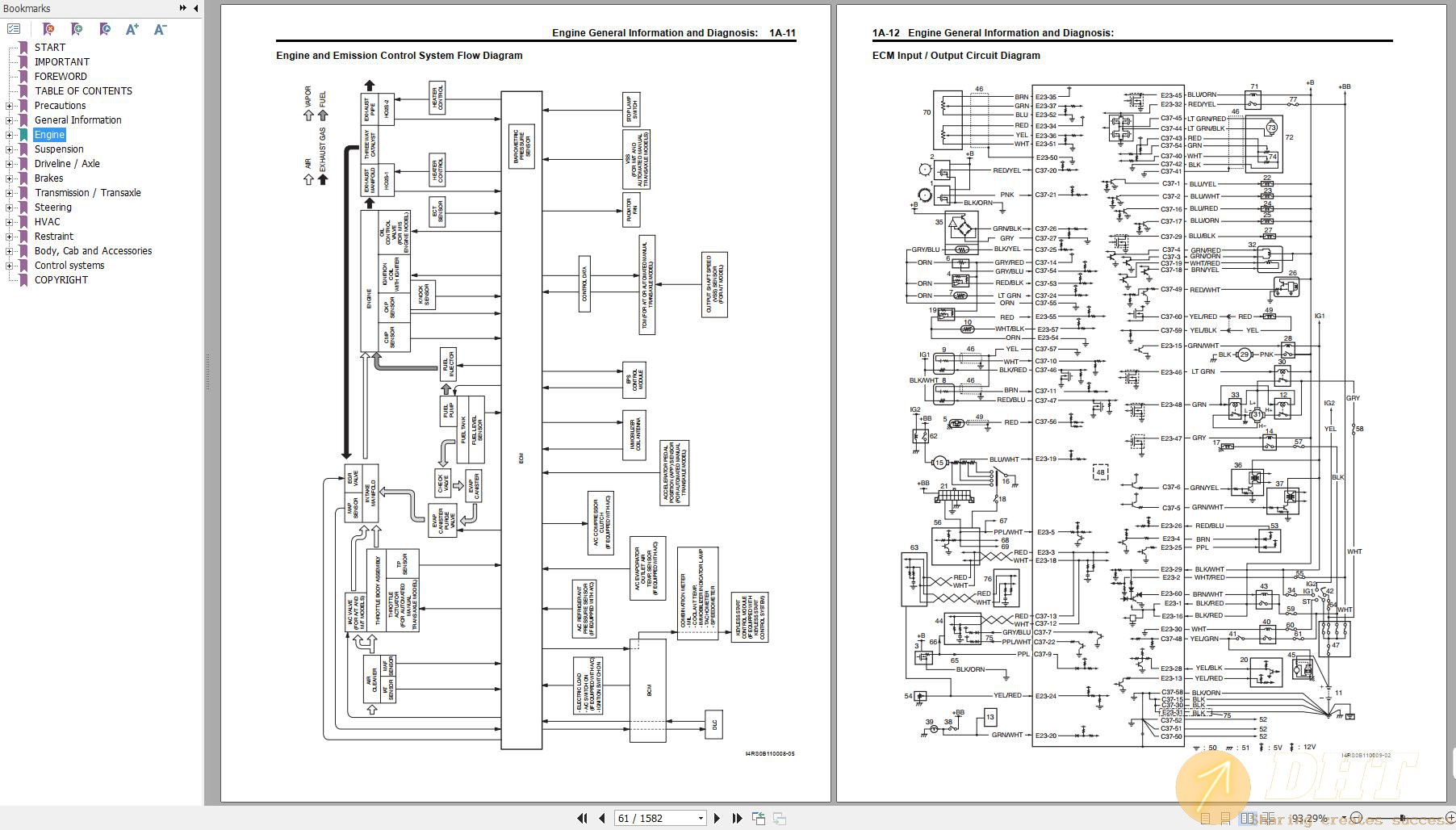Screen dimensions: 1456x830
Task: Click the BCM block in flow diagram
Action: (x=648, y=690)
